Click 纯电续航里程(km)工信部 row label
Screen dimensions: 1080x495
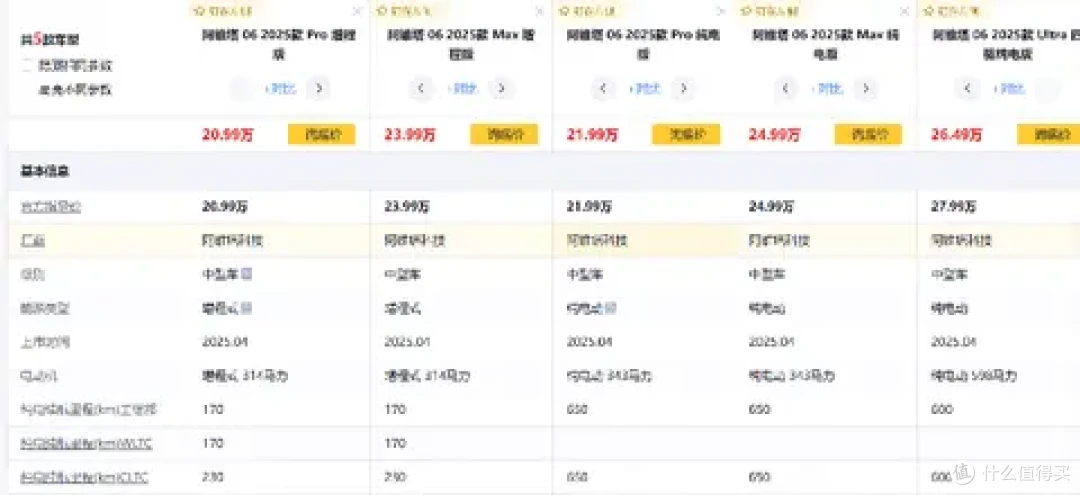coord(88,410)
